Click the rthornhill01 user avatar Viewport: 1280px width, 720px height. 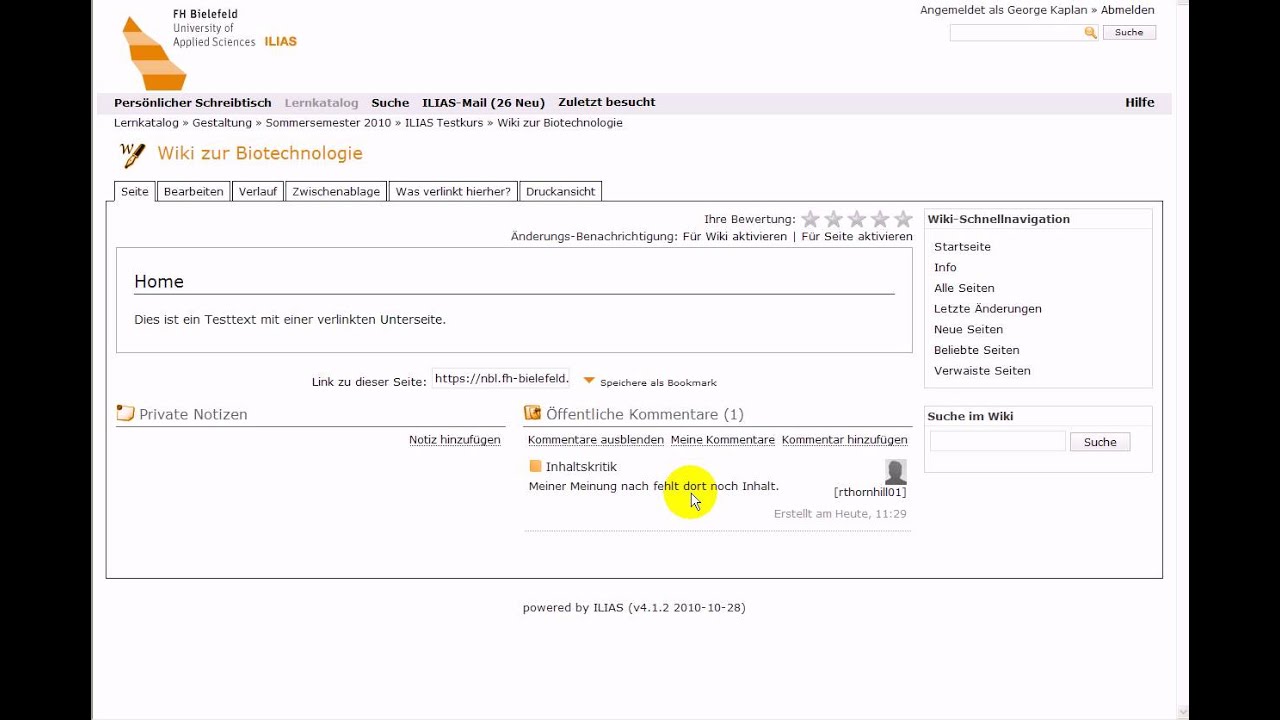[x=896, y=472]
